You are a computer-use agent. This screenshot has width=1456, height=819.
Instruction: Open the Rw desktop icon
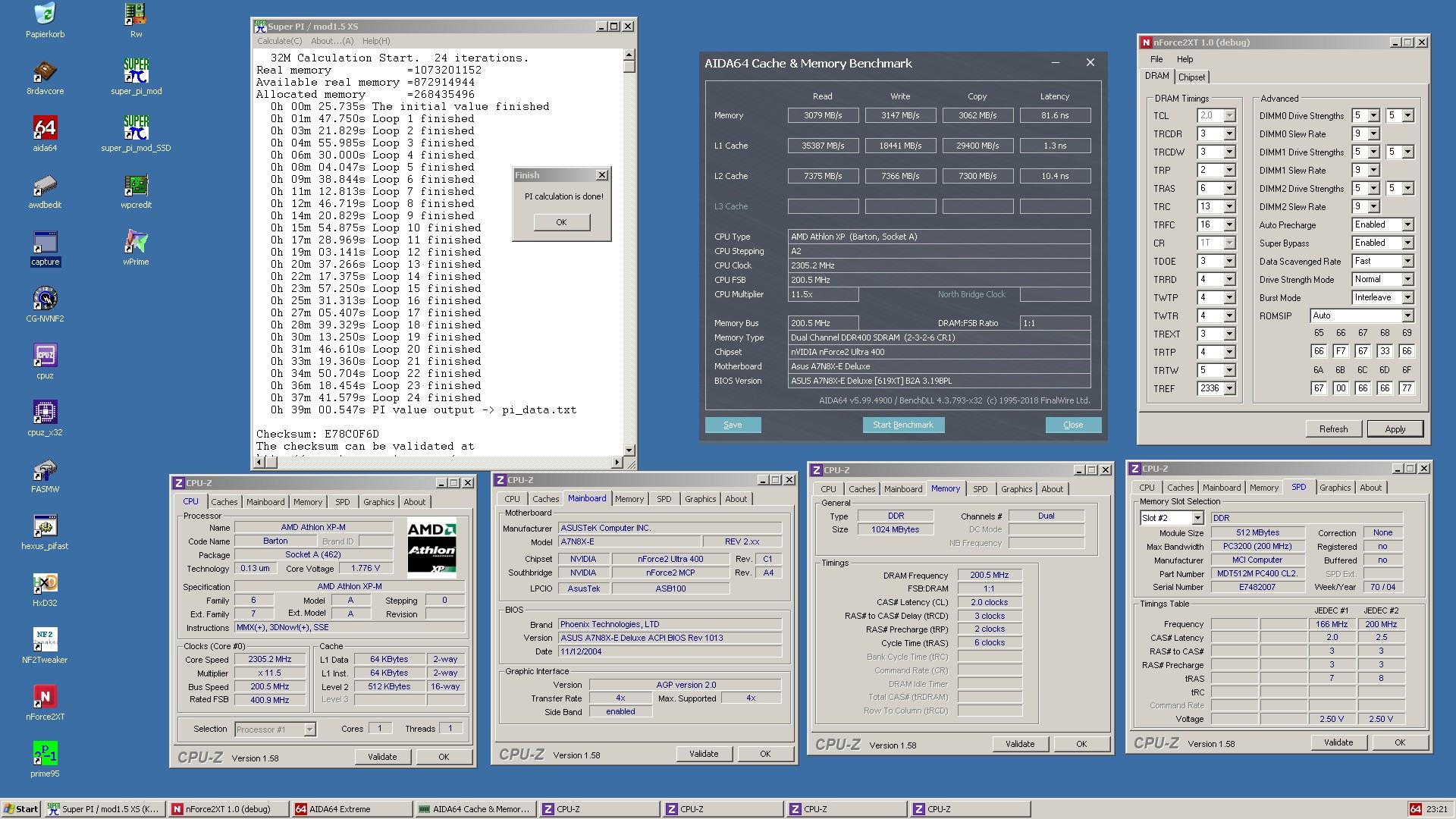[136, 20]
